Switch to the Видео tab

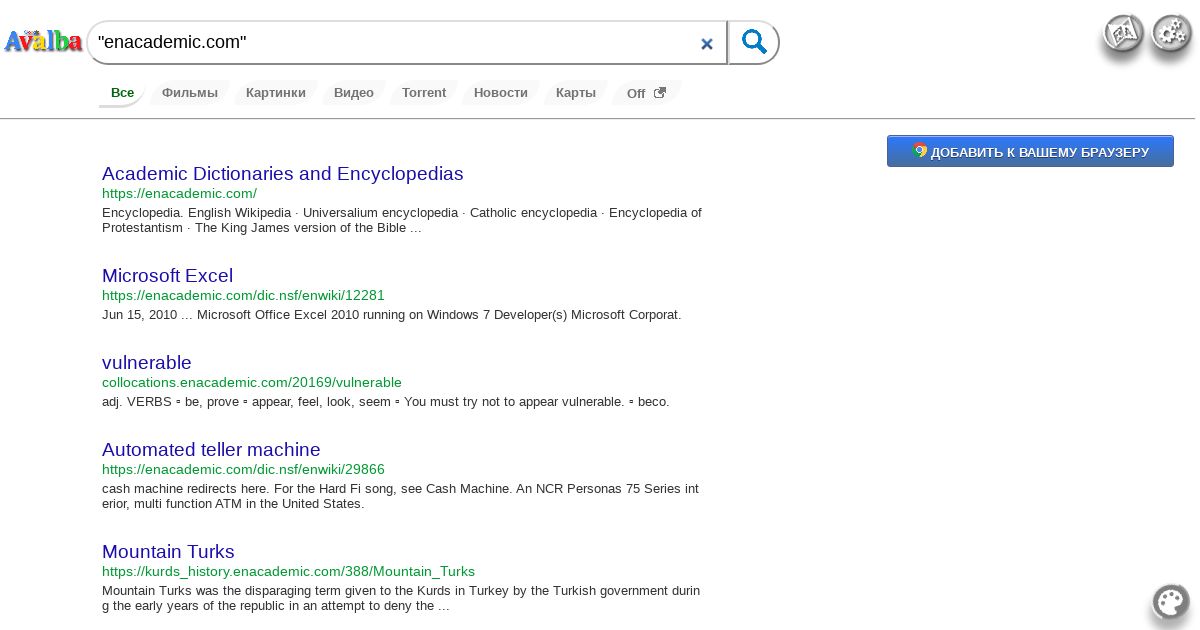click(x=354, y=93)
